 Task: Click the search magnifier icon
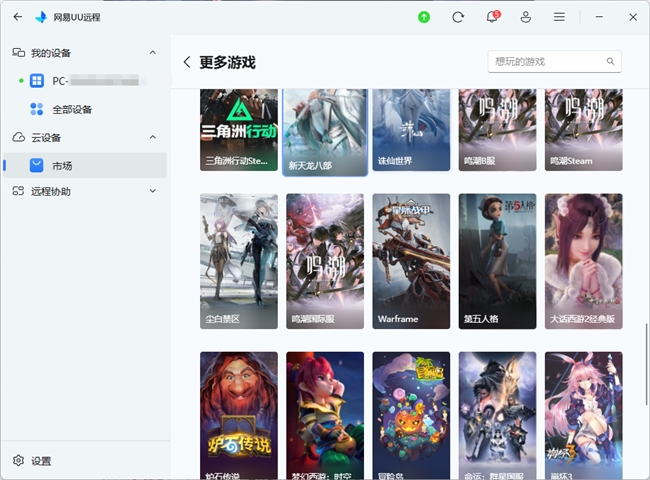pyautogui.click(x=606, y=62)
